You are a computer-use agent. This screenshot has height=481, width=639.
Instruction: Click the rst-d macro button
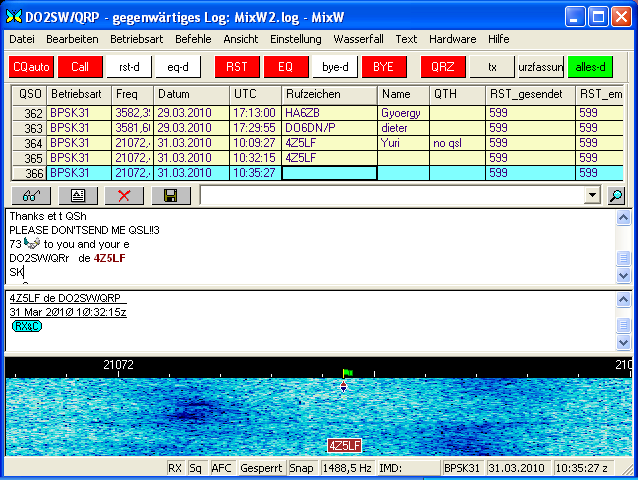[129, 67]
